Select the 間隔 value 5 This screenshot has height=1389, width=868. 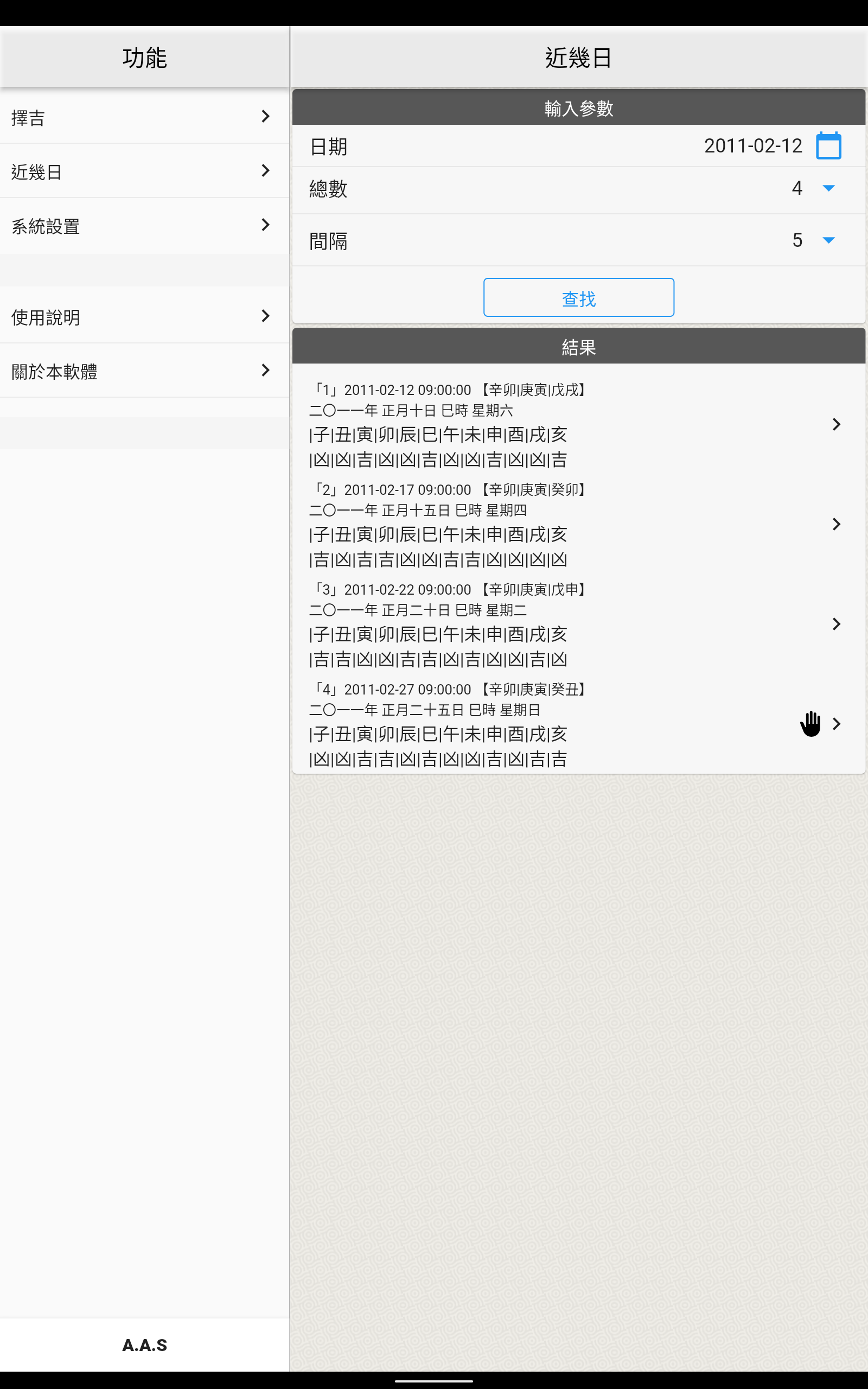pyautogui.click(x=797, y=240)
